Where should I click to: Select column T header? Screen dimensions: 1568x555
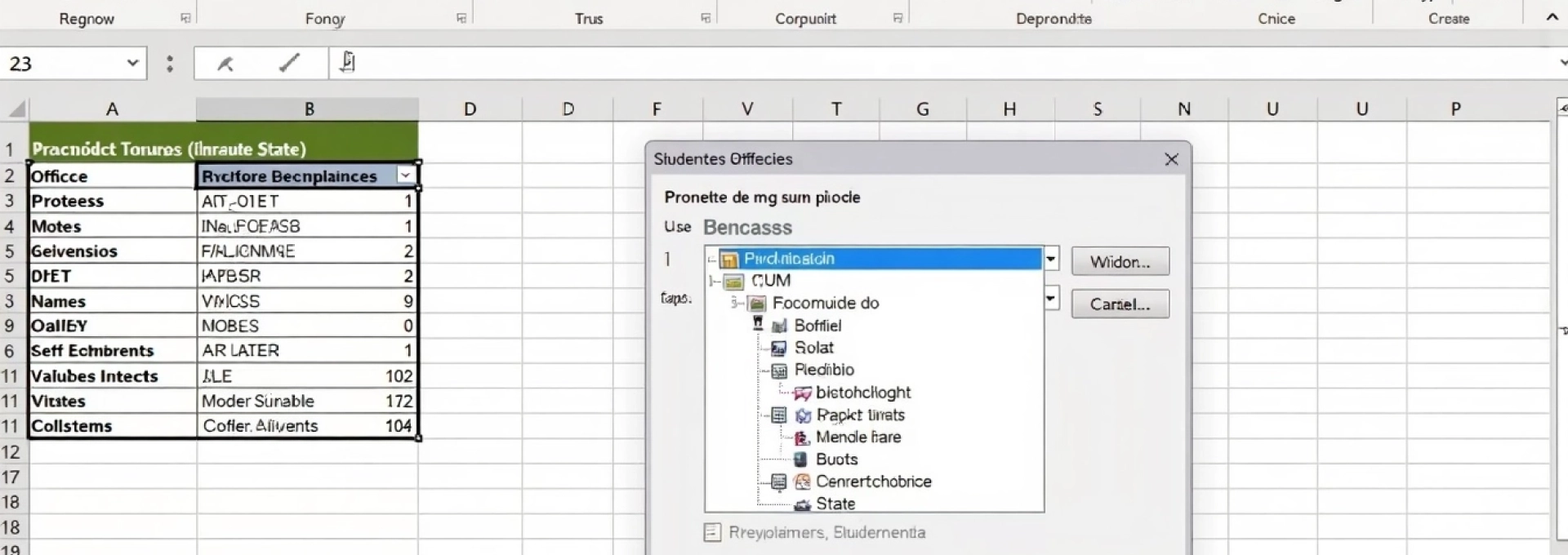point(835,109)
